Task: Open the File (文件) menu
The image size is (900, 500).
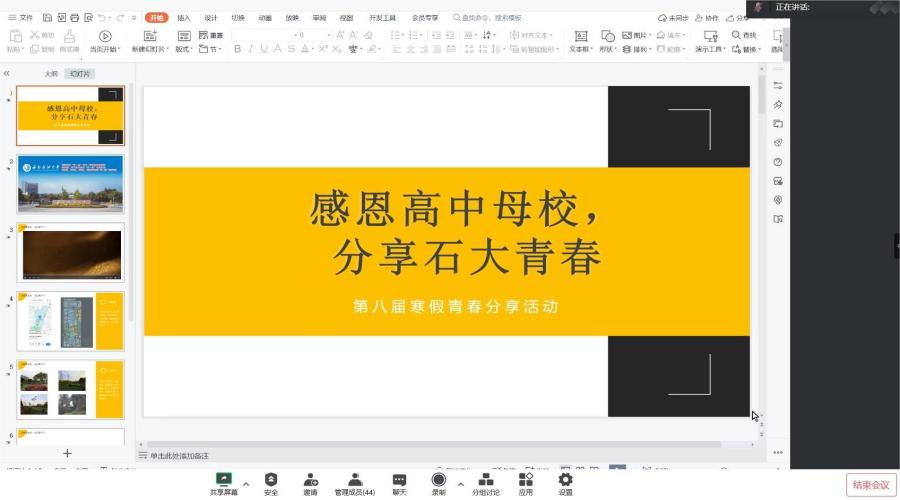Action: coord(20,18)
